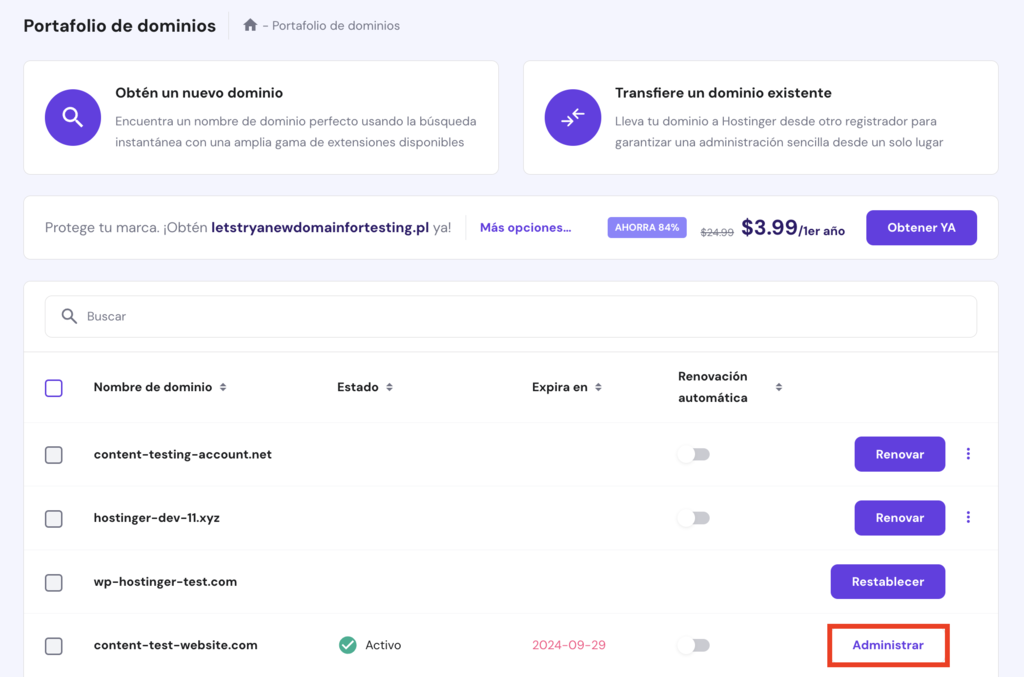
Task: Click the magnifier icon inside the search bar
Action: (69, 316)
